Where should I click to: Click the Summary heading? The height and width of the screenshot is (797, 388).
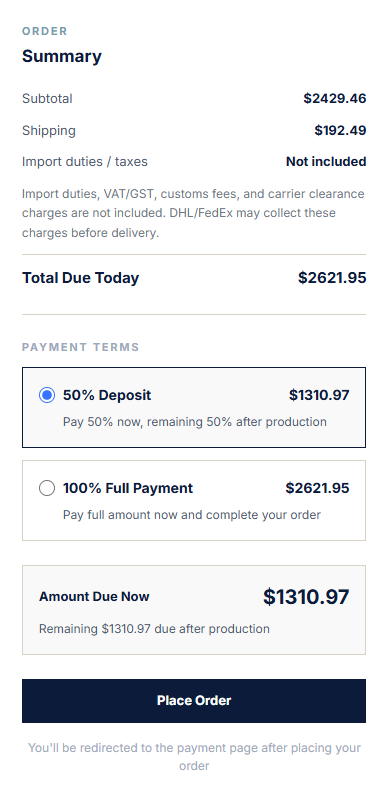(62, 56)
